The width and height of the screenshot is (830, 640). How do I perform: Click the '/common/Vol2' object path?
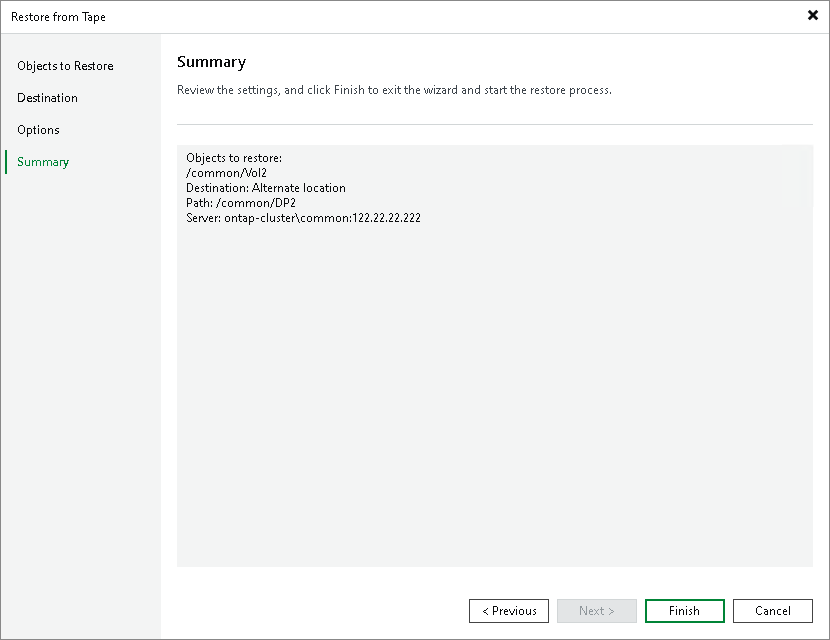[227, 173]
